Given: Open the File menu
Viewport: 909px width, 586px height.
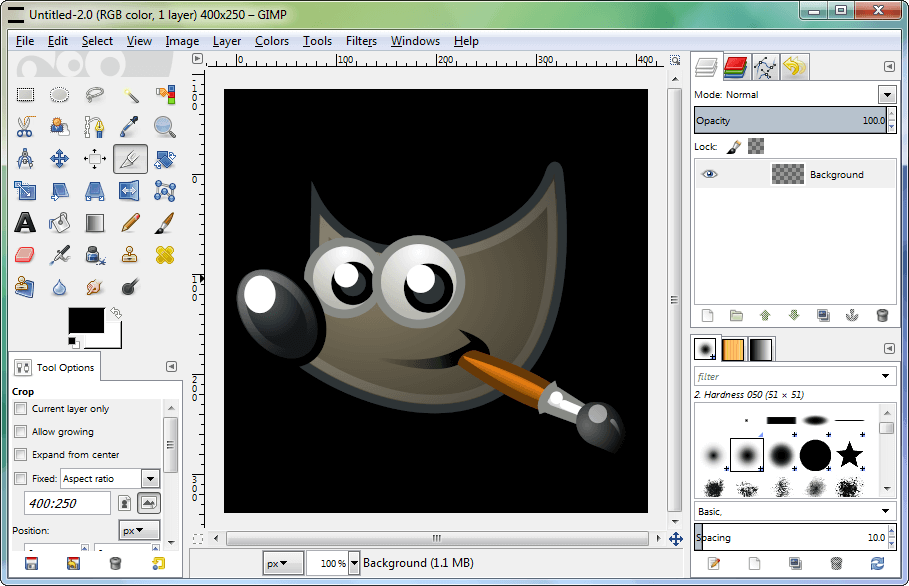Looking at the screenshot, I should coord(24,41).
